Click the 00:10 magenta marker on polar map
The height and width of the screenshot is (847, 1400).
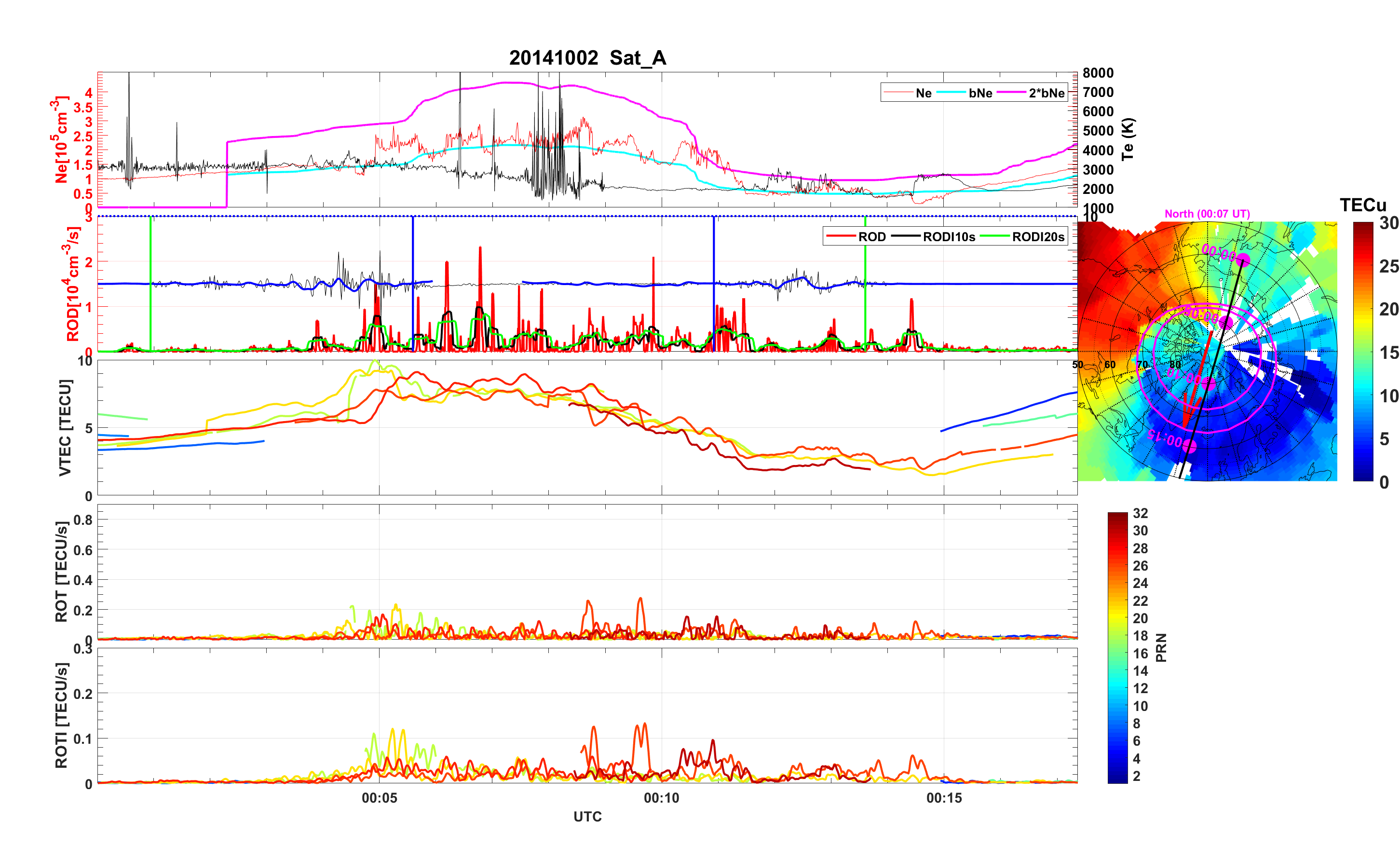click(x=1209, y=384)
